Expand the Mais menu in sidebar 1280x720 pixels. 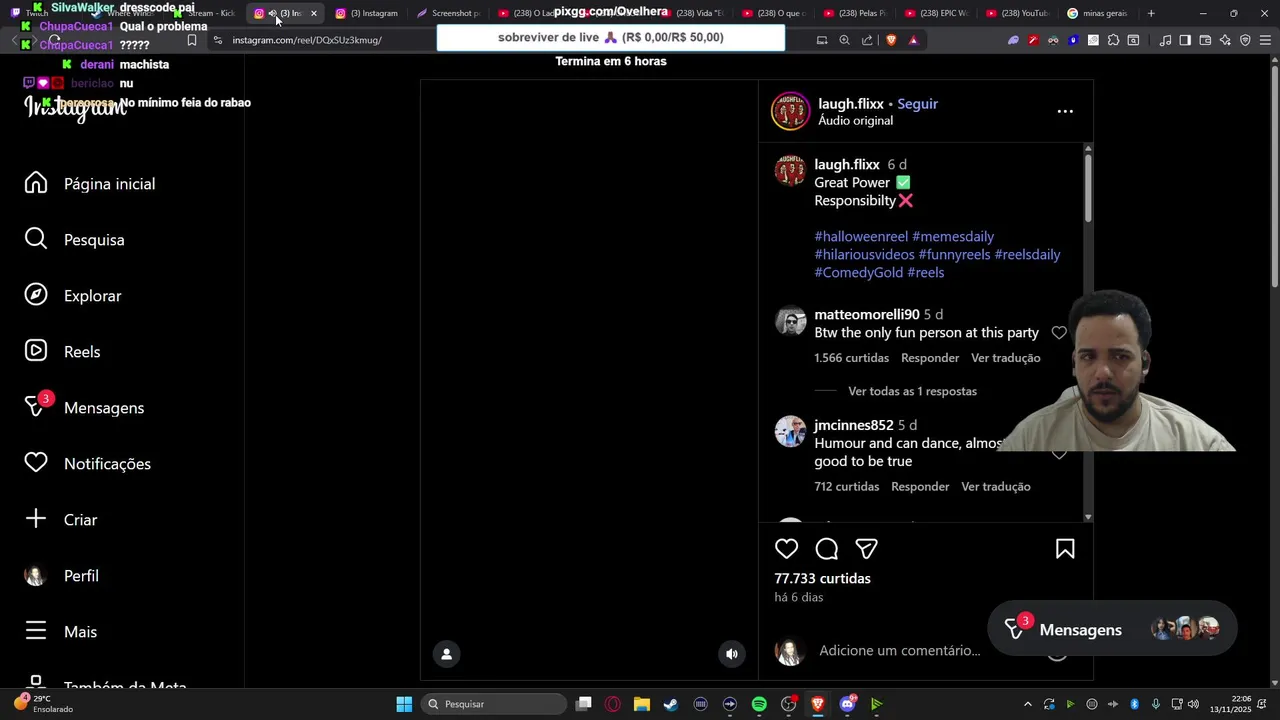click(x=80, y=632)
